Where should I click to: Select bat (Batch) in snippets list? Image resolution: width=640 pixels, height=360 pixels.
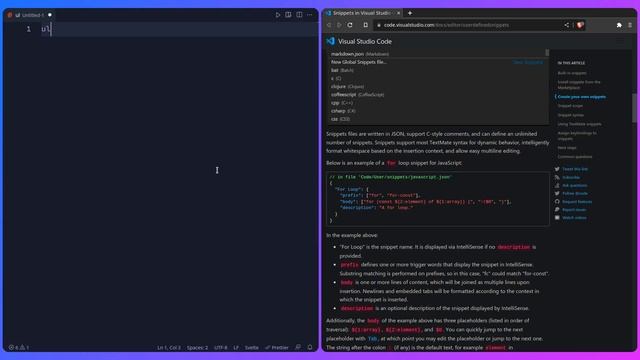coord(437,70)
